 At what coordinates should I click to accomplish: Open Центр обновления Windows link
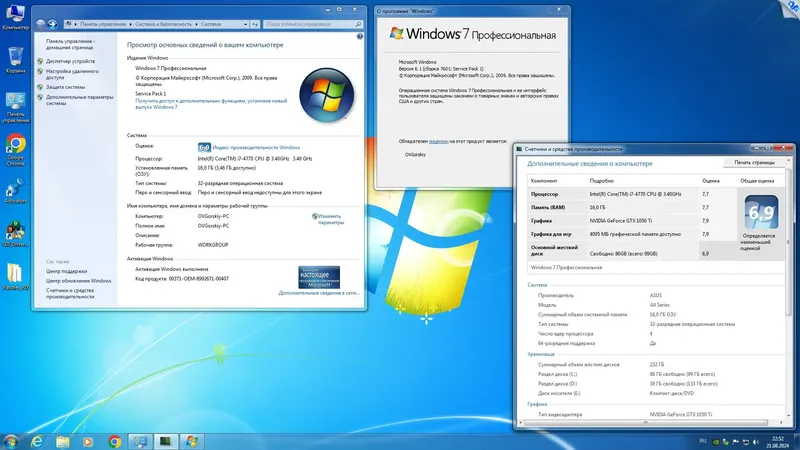tap(79, 281)
